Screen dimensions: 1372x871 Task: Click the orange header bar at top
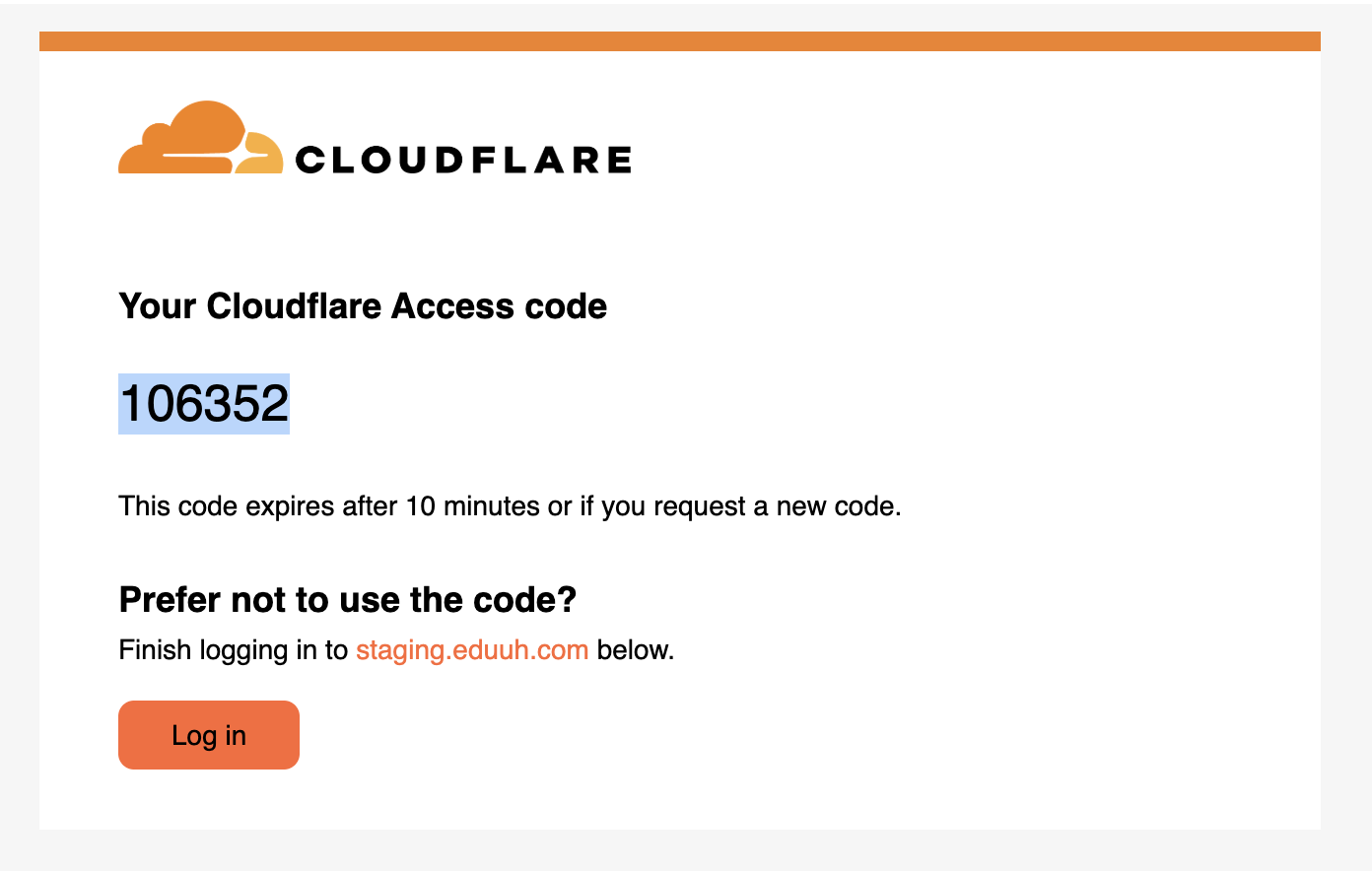coord(680,41)
